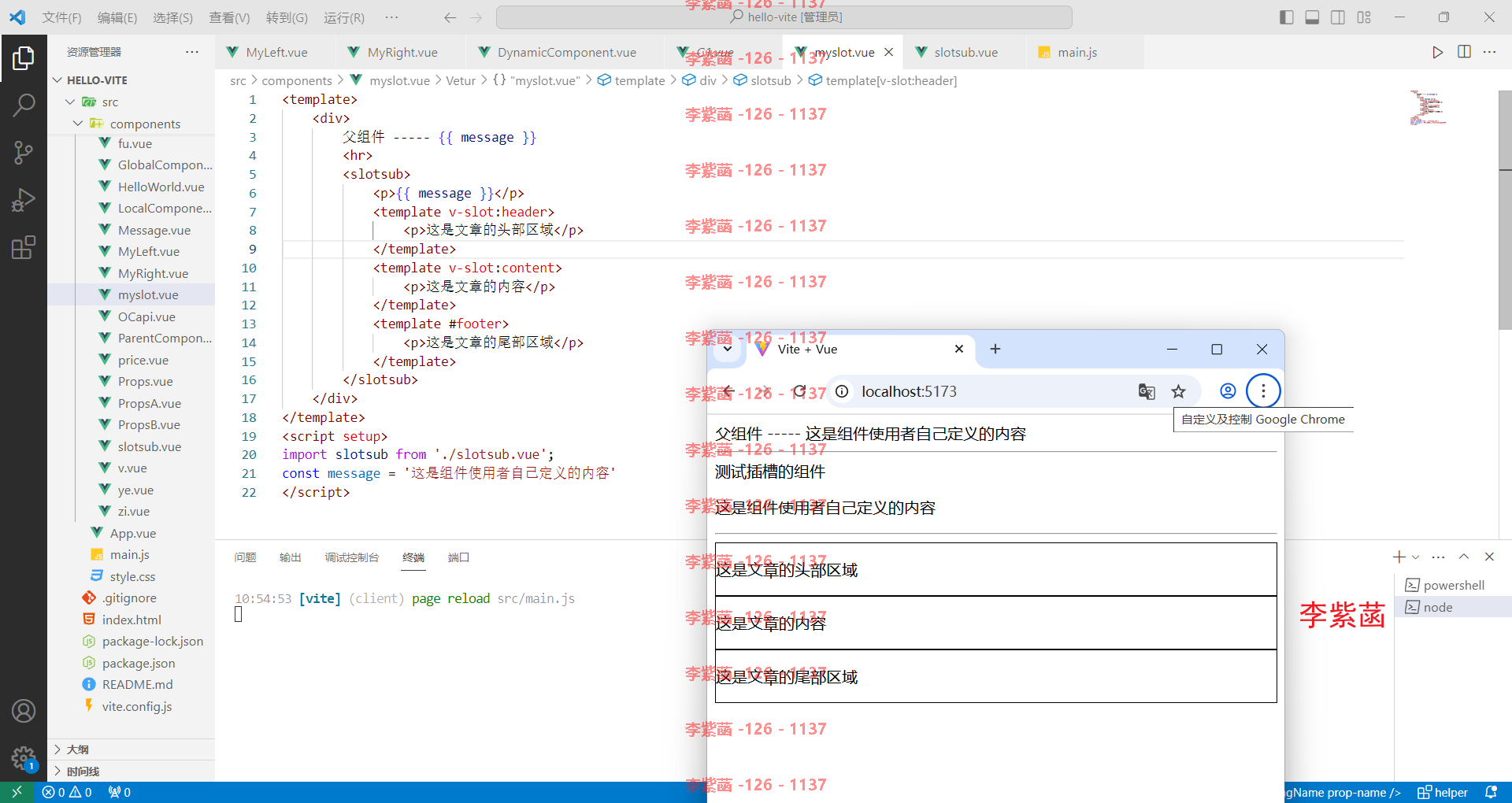Expand the 大纲 outline section
This screenshot has width=1512, height=803.
click(131, 749)
